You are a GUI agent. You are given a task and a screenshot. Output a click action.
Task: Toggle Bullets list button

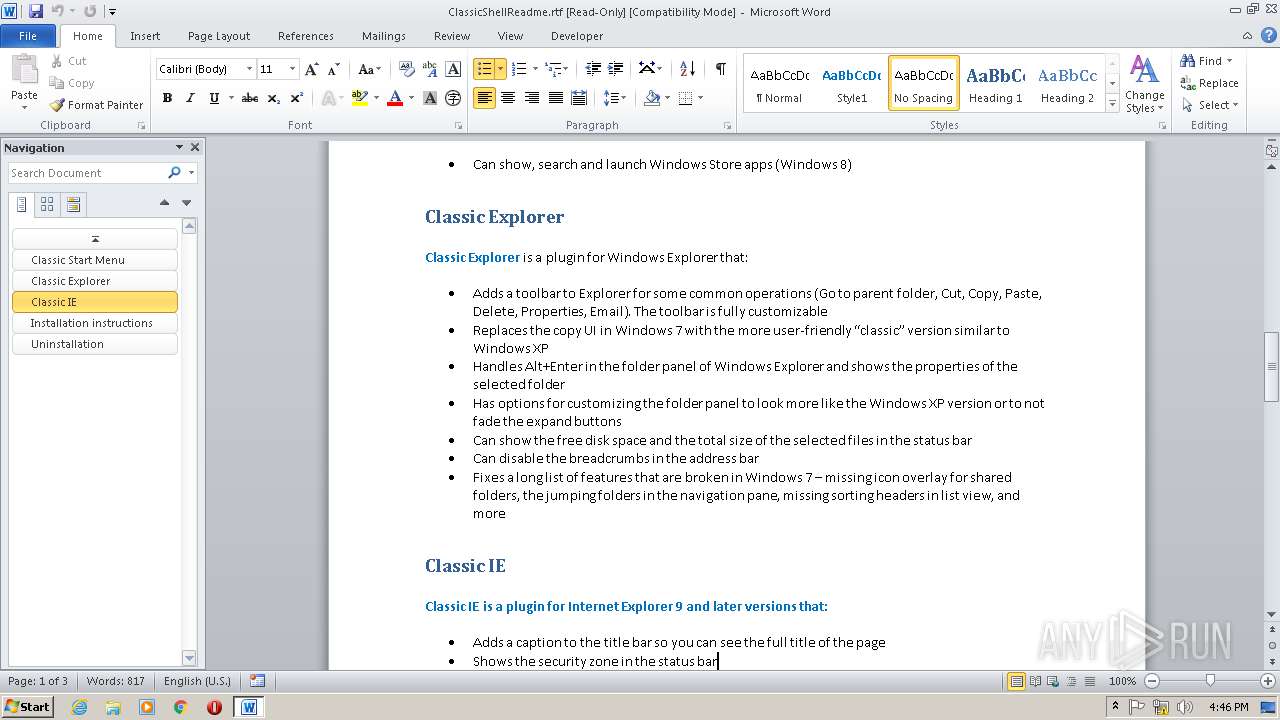click(x=484, y=69)
